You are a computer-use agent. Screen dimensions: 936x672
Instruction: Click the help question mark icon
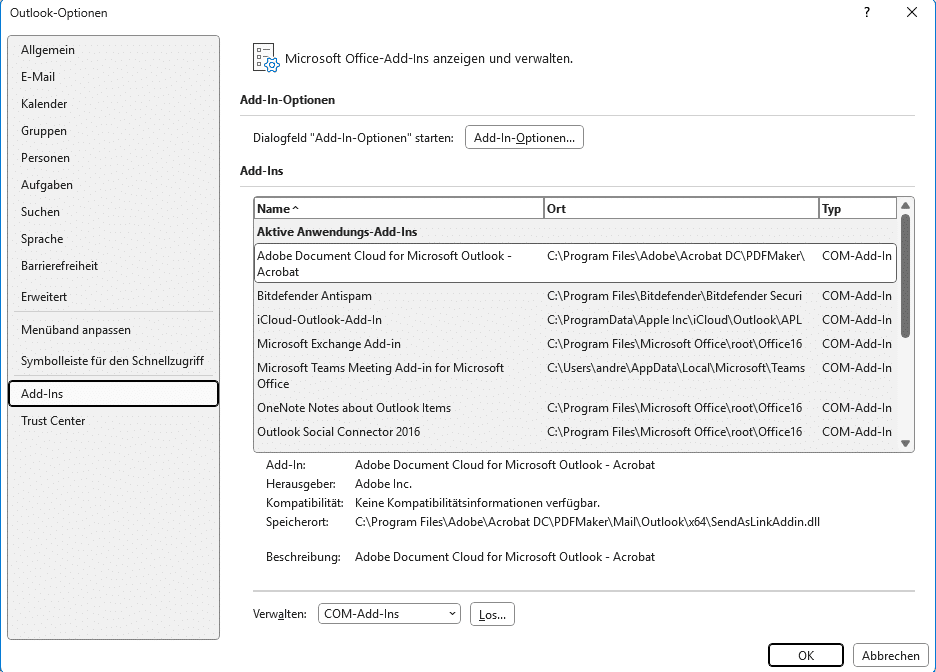[x=866, y=12]
